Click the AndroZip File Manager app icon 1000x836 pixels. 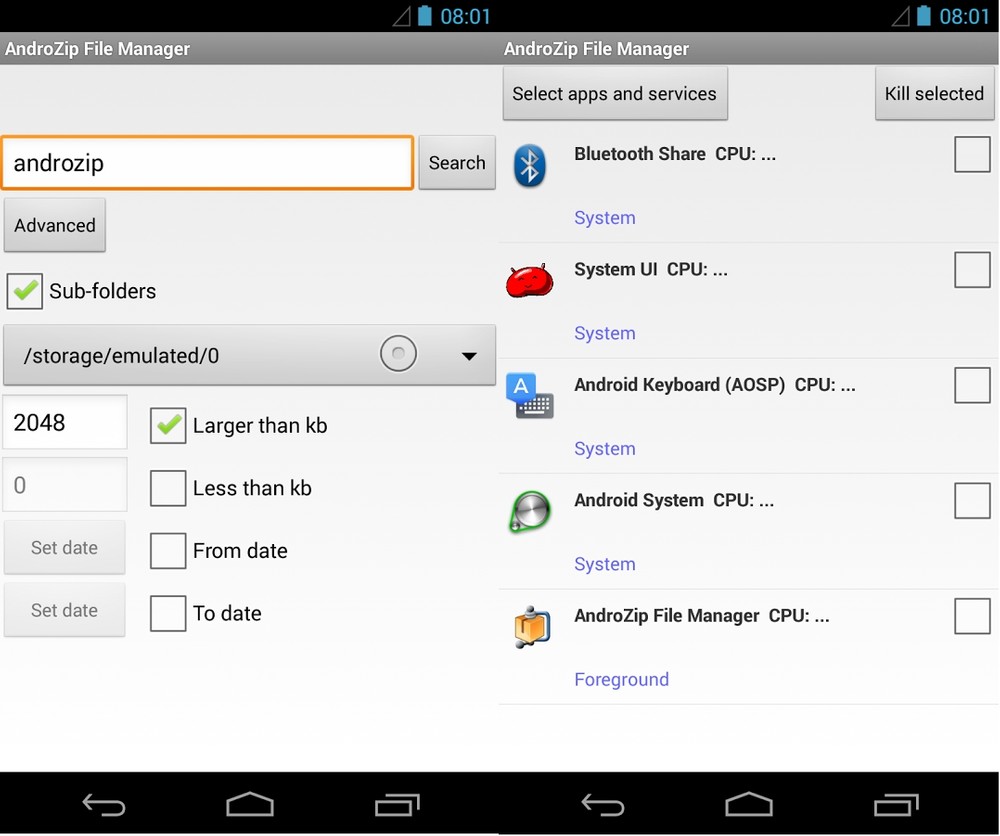pyautogui.click(x=531, y=627)
